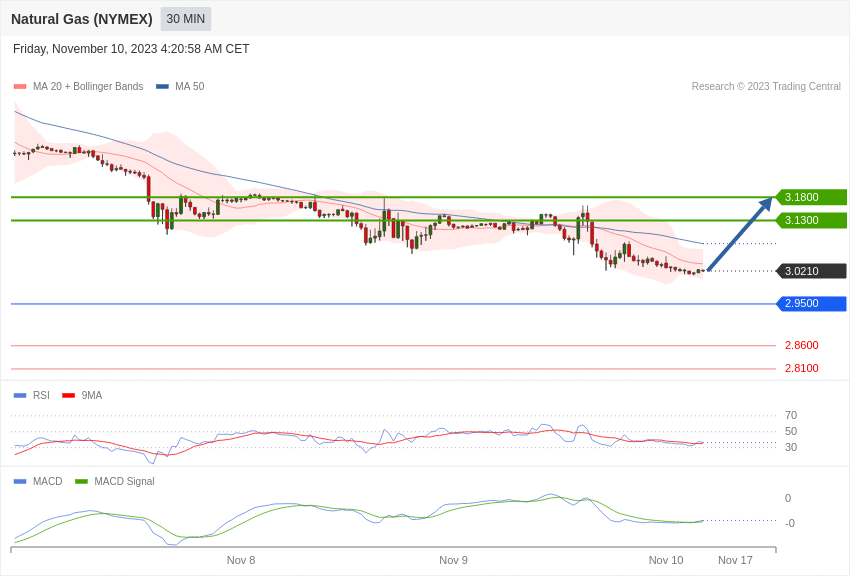Click the MACD legend blue swatch
This screenshot has height=576, width=850.
pyautogui.click(x=20, y=482)
